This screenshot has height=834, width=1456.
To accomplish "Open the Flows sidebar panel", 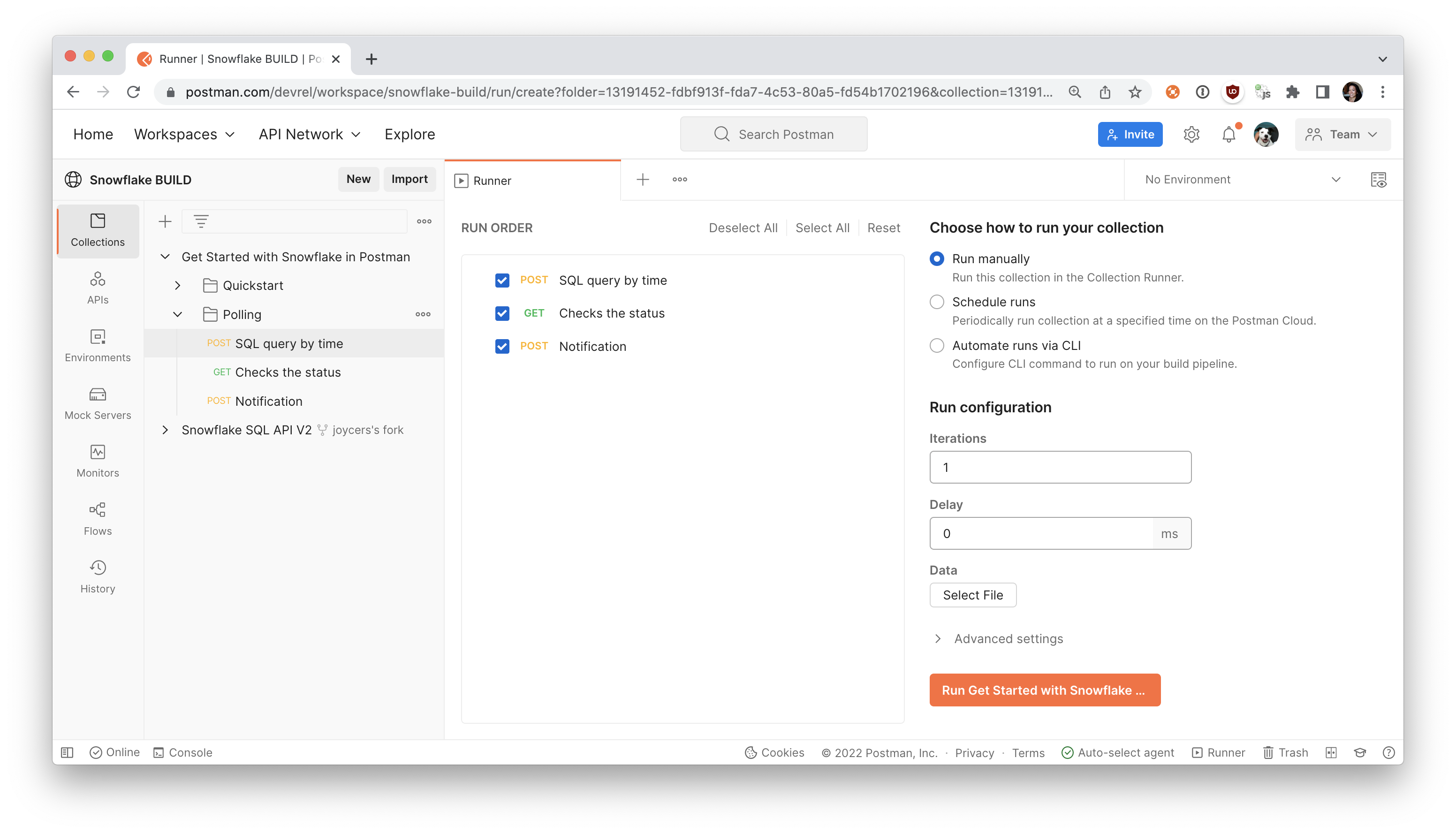I will 98,518.
